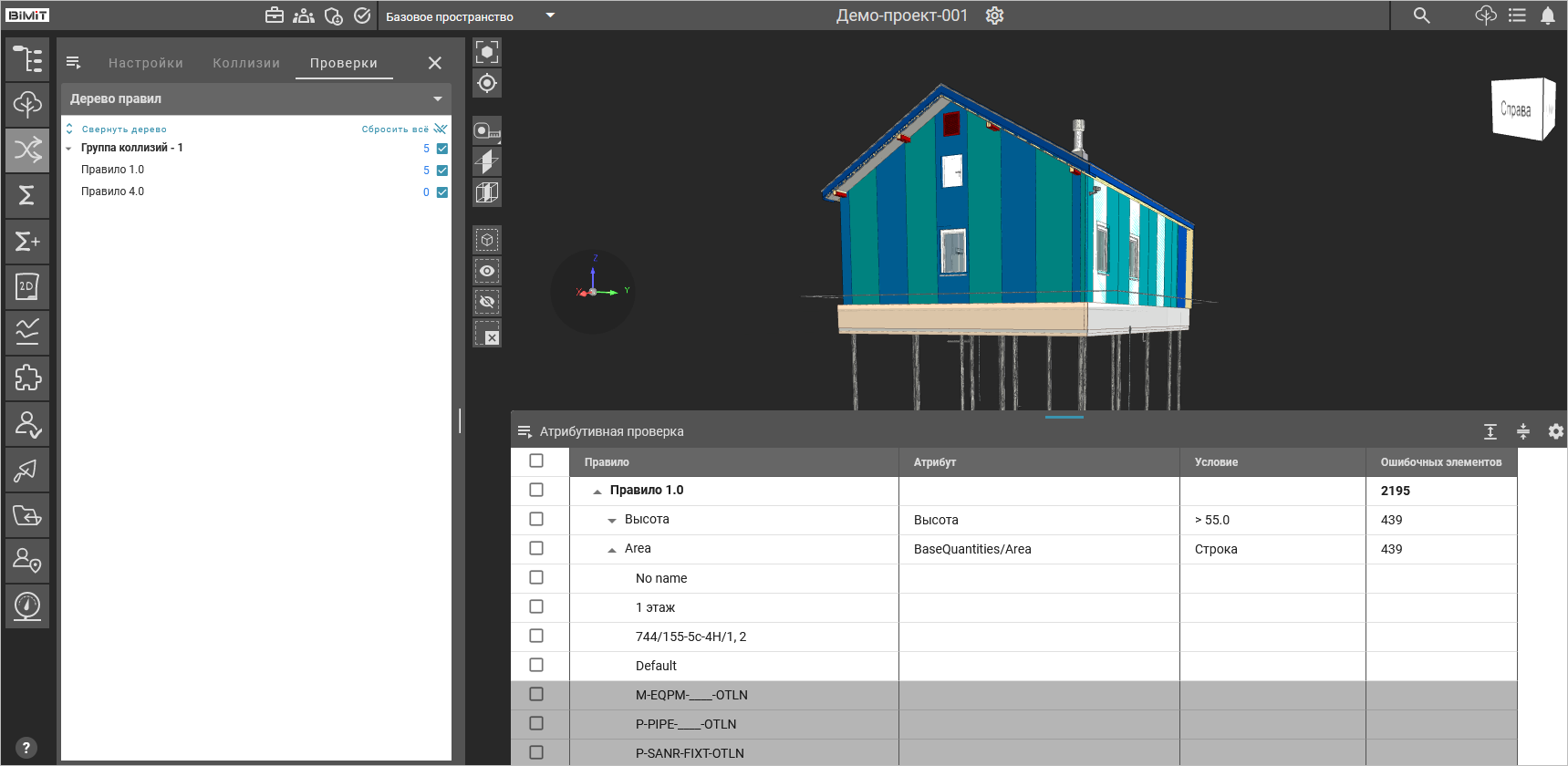Click the project settings gear icon
This screenshot has width=1568, height=766.
tap(994, 16)
